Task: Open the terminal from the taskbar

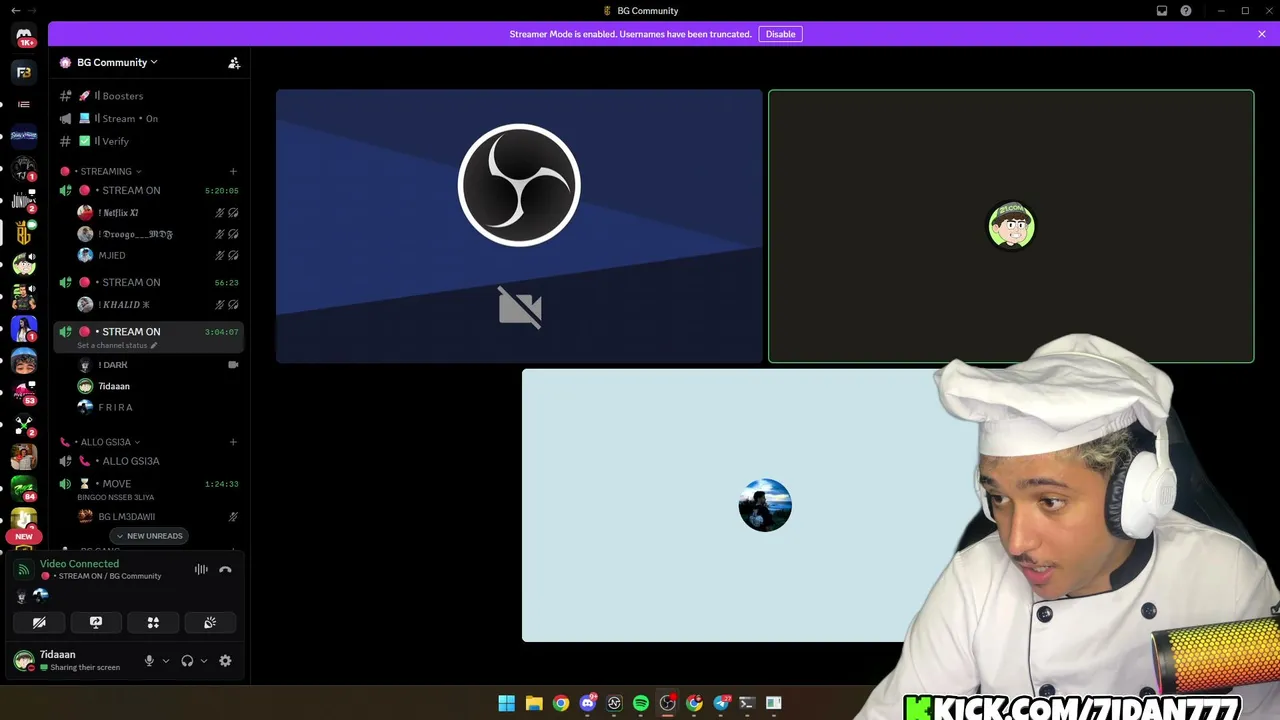Action: [x=747, y=703]
